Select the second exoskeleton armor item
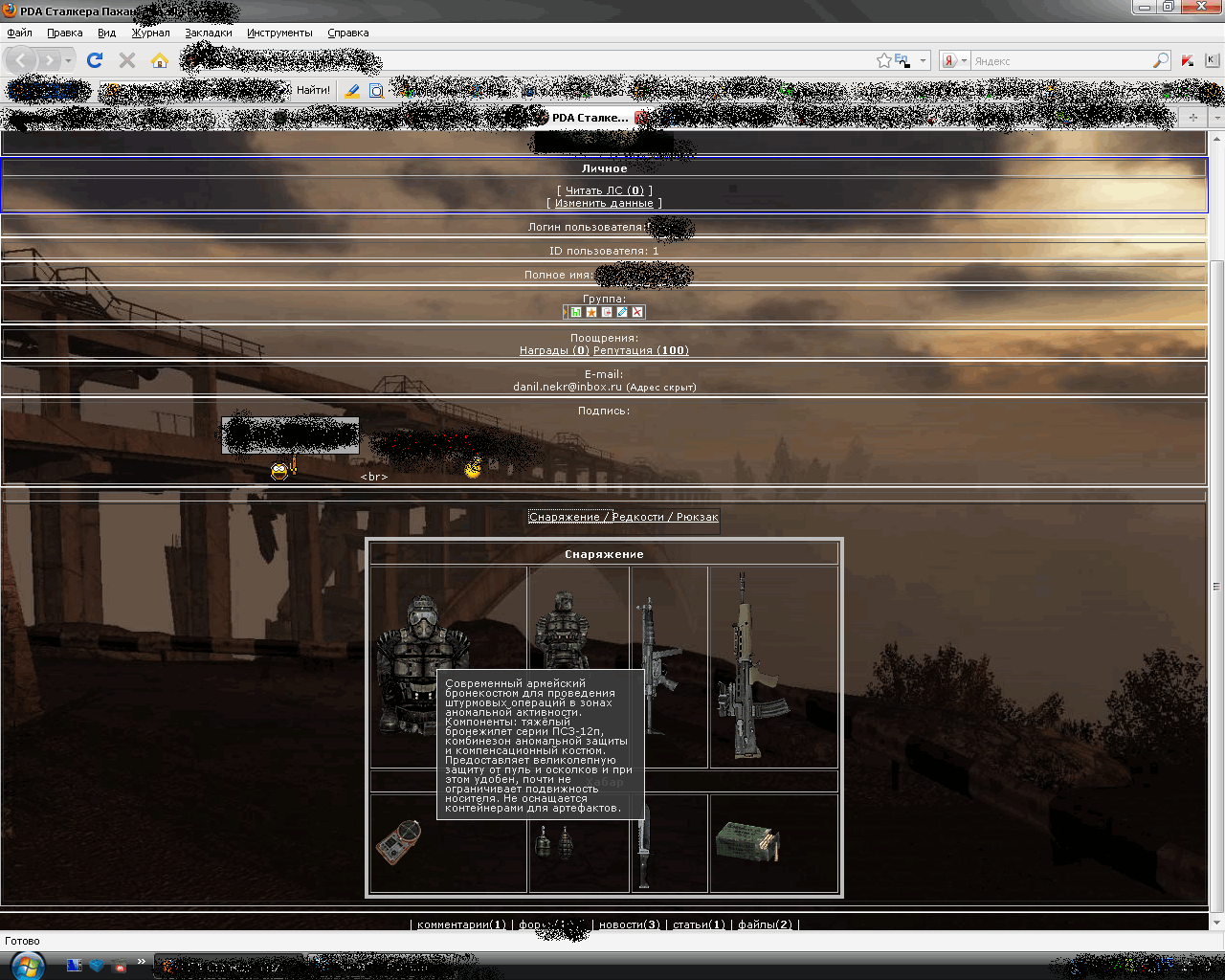Viewport: 1225px width, 980px height. pos(561,630)
